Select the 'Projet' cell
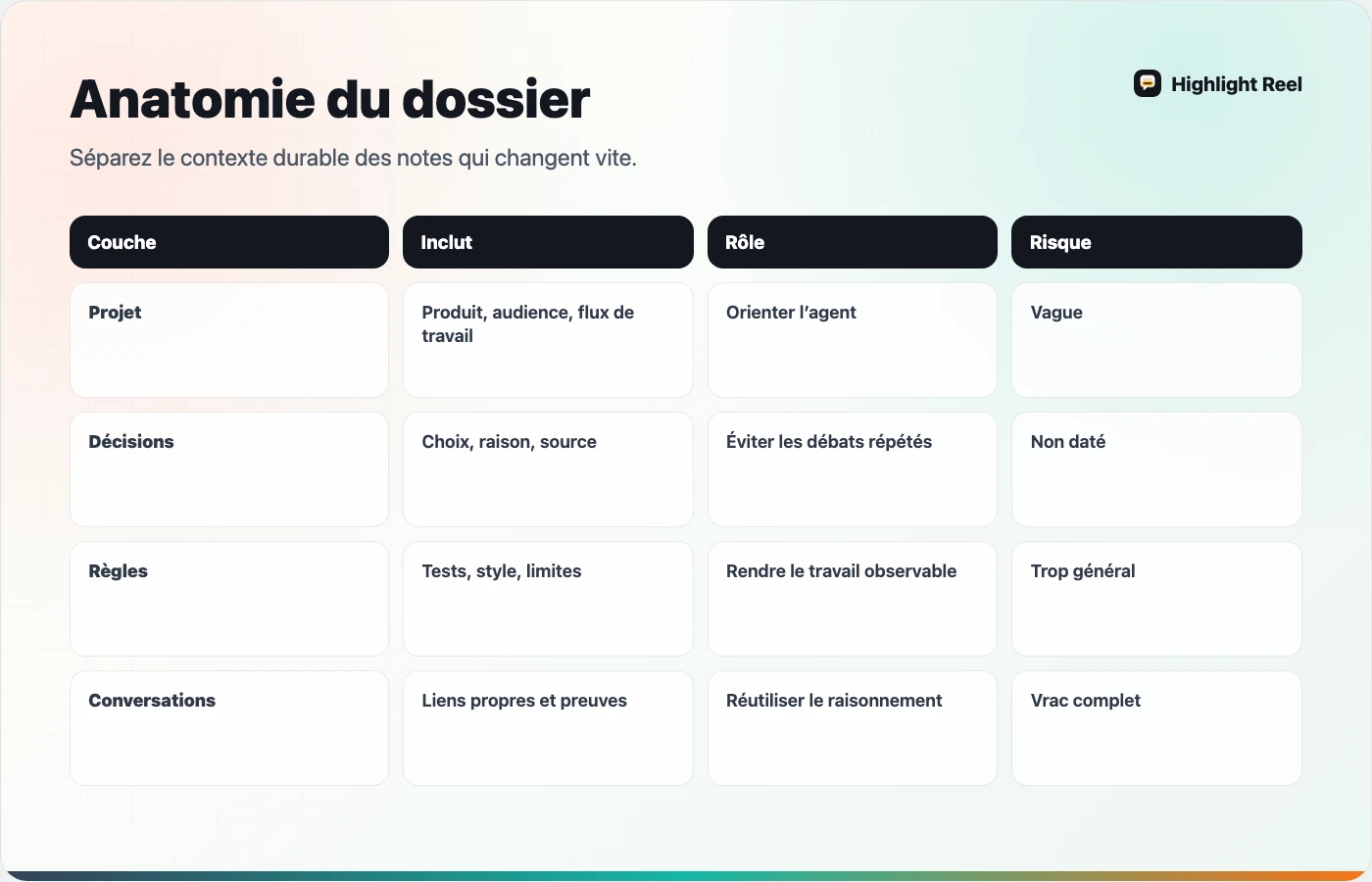This screenshot has height=882, width=1372. click(x=229, y=340)
